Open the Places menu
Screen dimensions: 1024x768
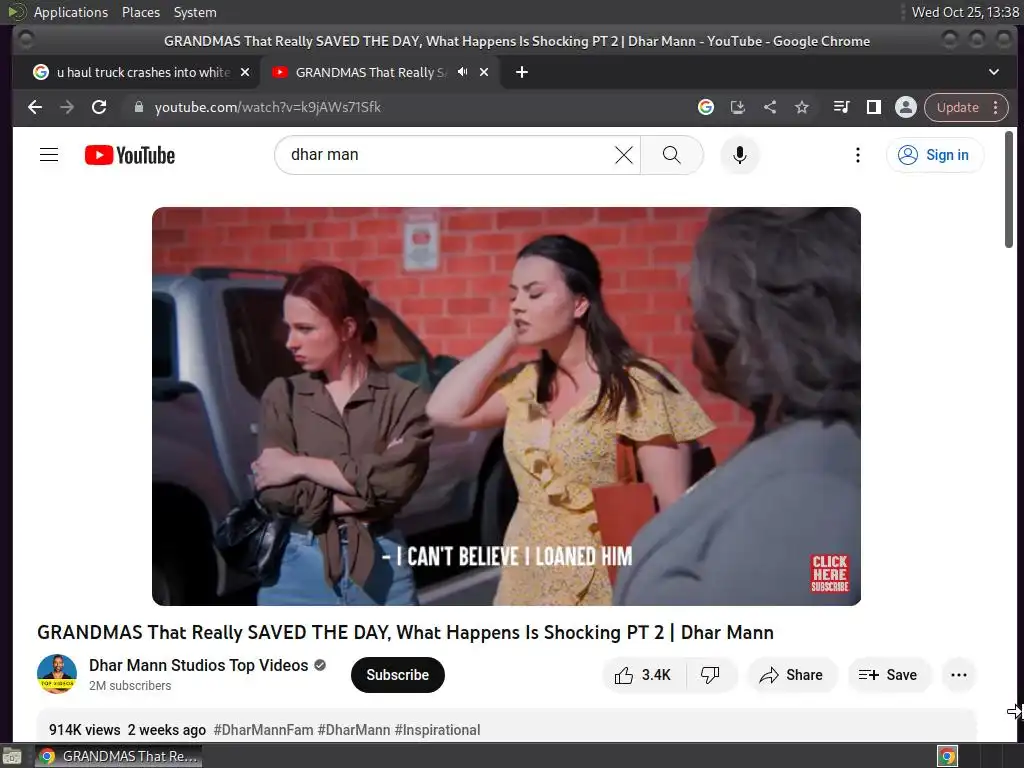click(x=140, y=12)
